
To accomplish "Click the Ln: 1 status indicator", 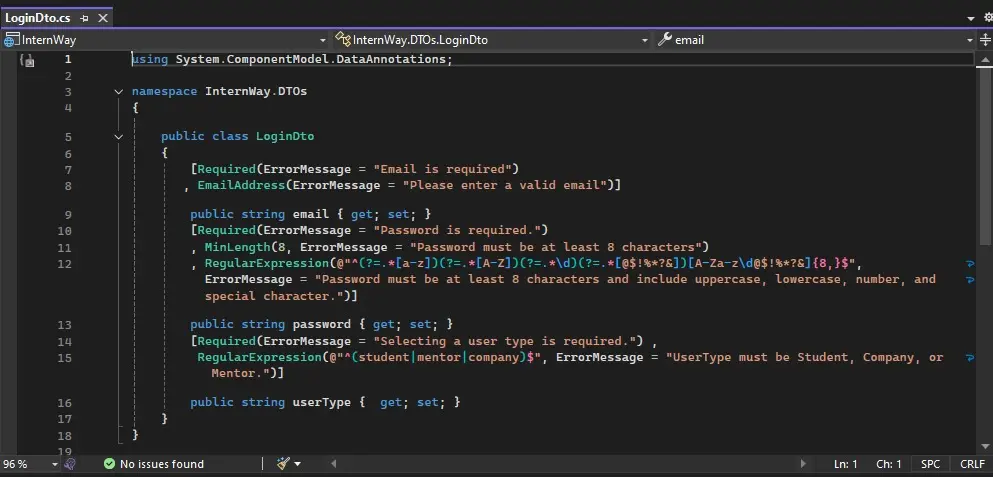I will pyautogui.click(x=845, y=464).
